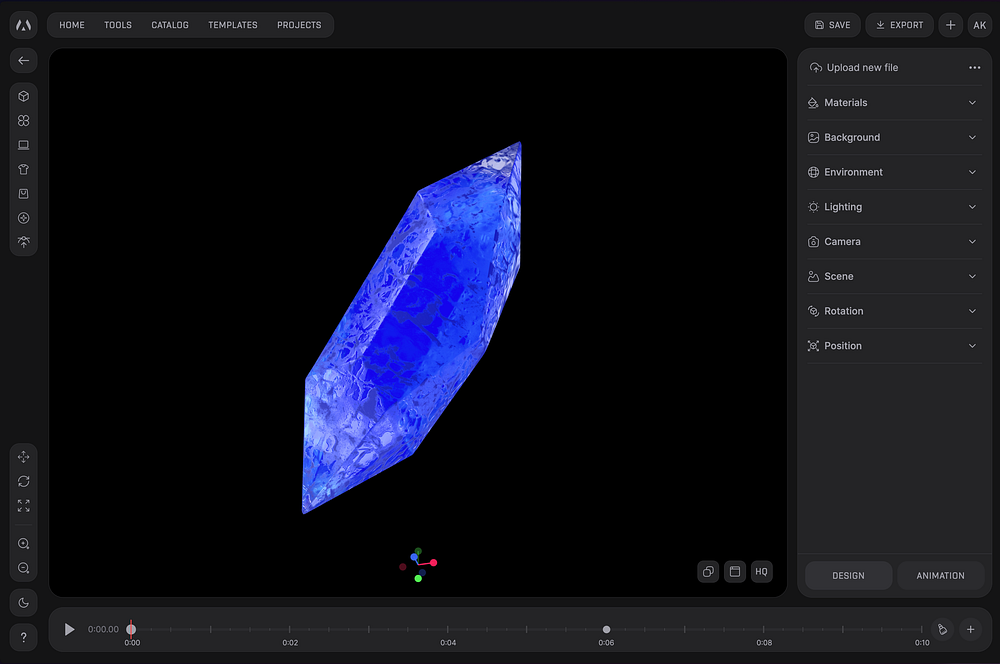Select the keyframe marker near 0:06

607,630
